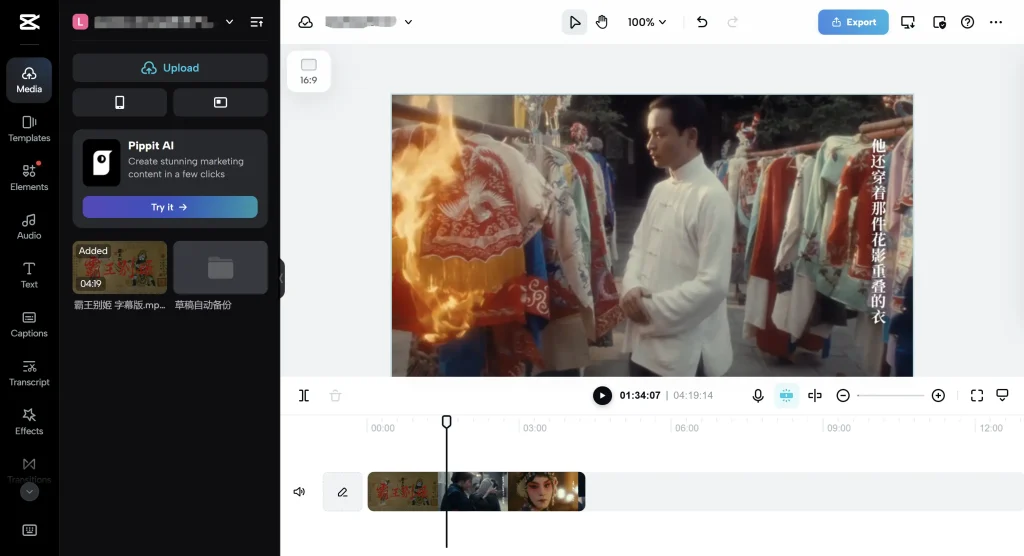
Task: Select the hand pan tool
Action: click(602, 22)
